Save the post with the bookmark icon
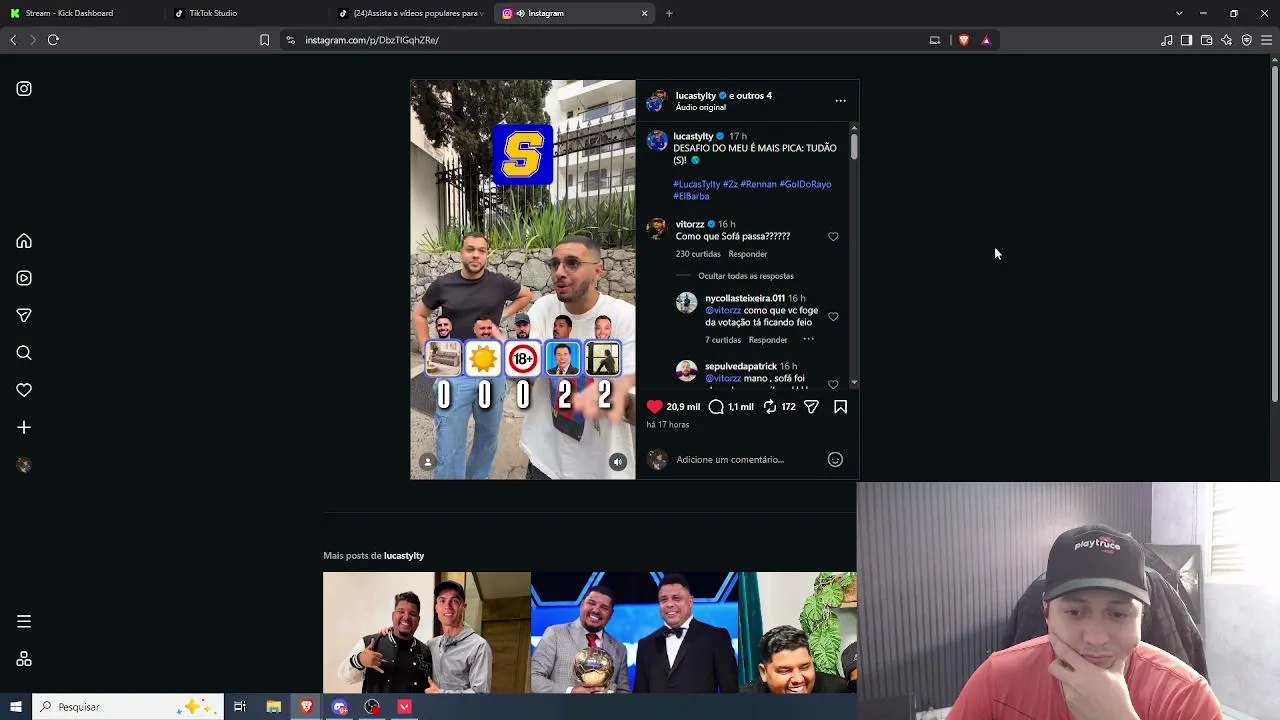This screenshot has width=1280, height=720. pos(840,407)
